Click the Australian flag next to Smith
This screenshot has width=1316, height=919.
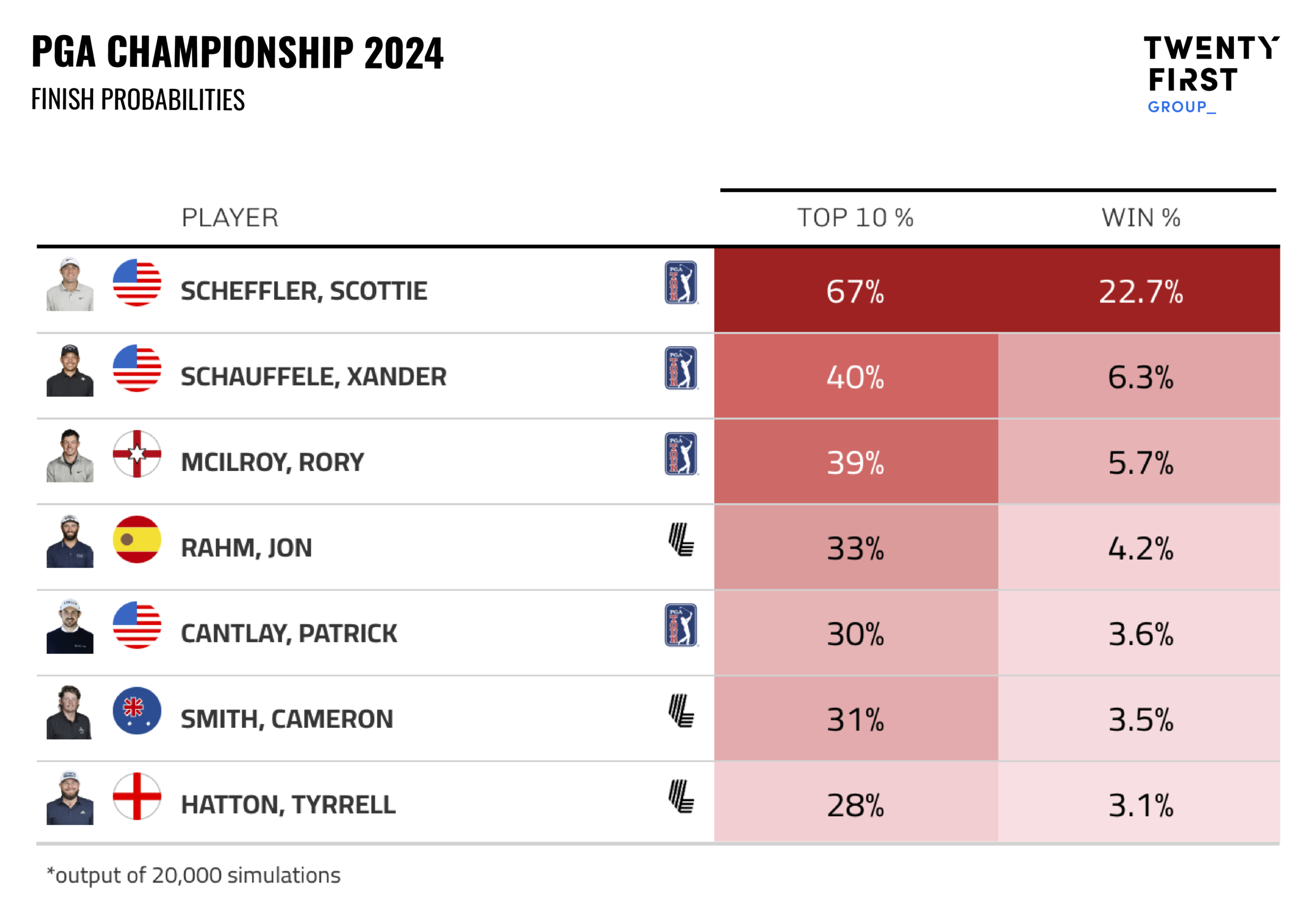(137, 710)
